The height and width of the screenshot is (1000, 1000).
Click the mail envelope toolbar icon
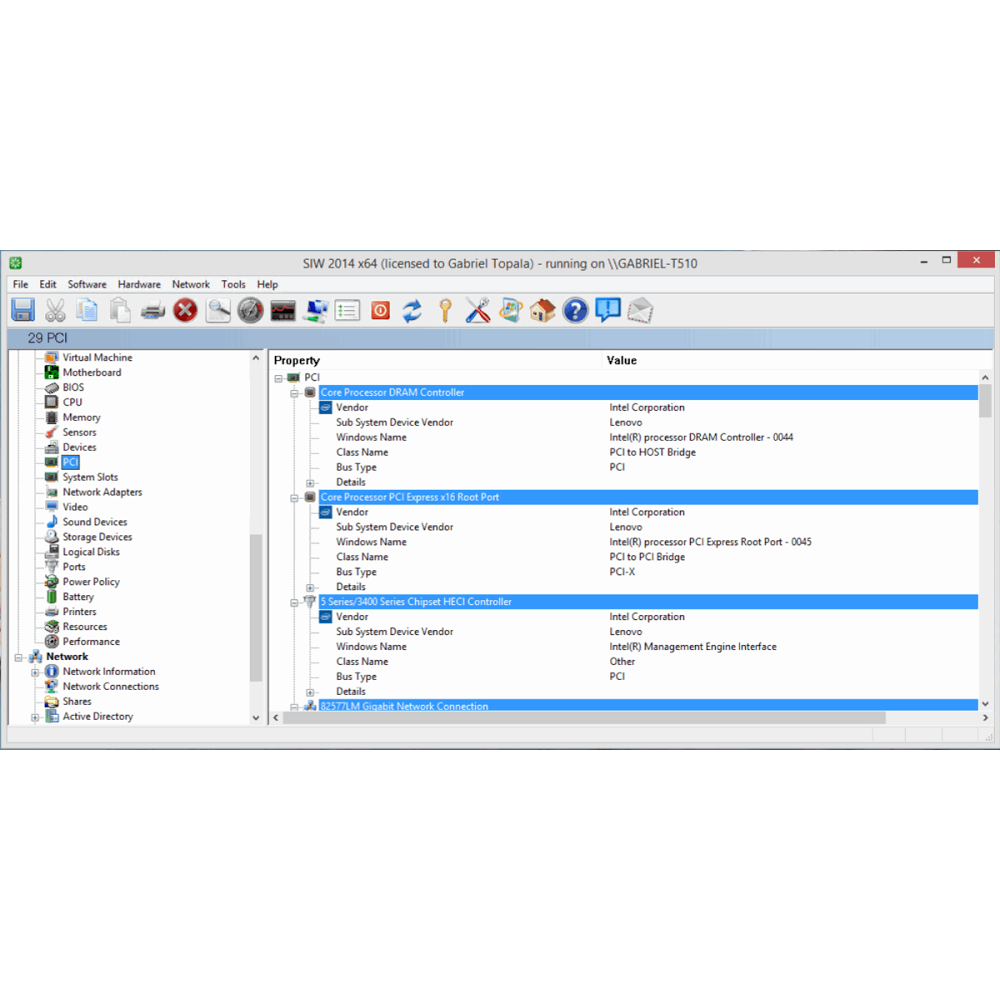[640, 311]
